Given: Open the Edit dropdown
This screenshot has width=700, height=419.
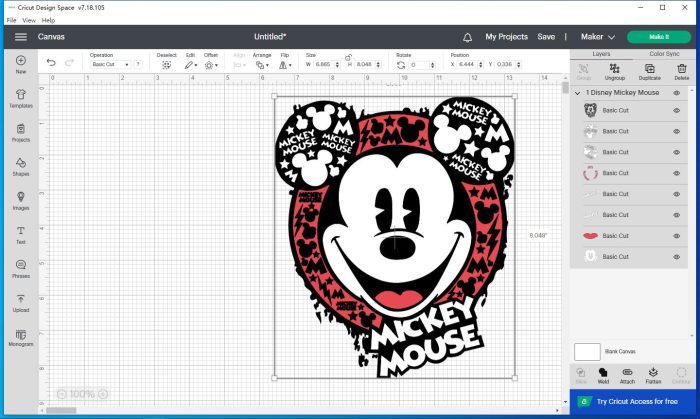Looking at the screenshot, I should click(191, 65).
